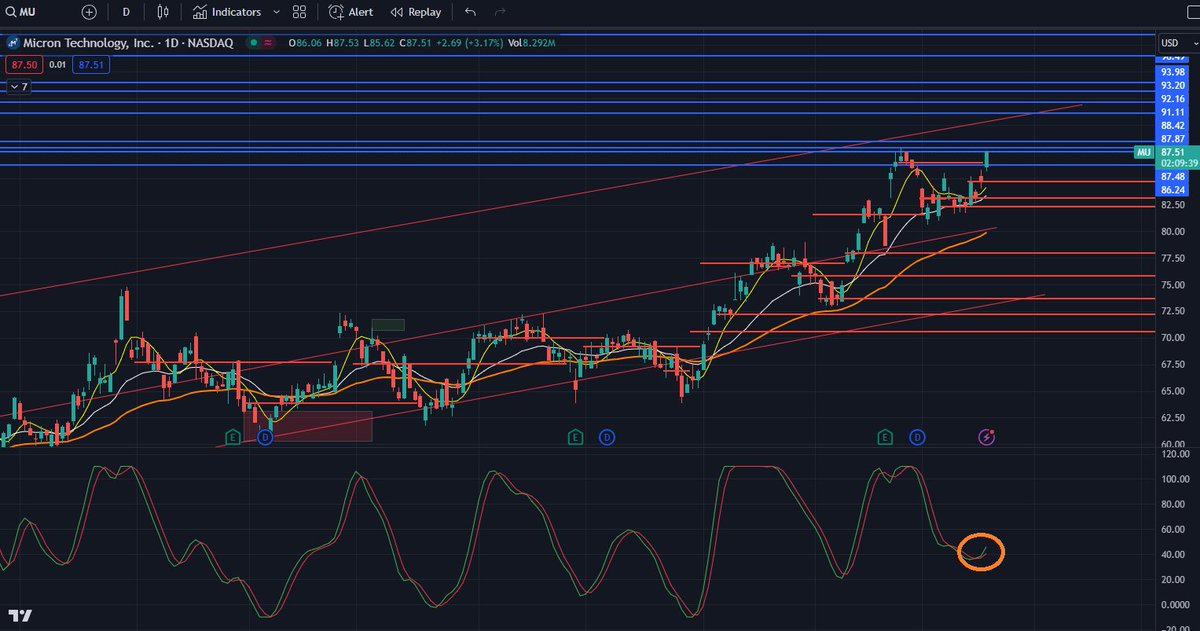
Task: Click the compare/add symbol plus icon
Action: pyautogui.click(x=88, y=13)
